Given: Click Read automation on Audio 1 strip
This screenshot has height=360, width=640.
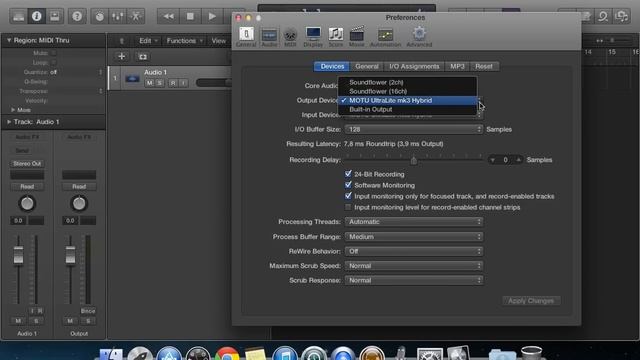Looking at the screenshot, I should (27, 187).
